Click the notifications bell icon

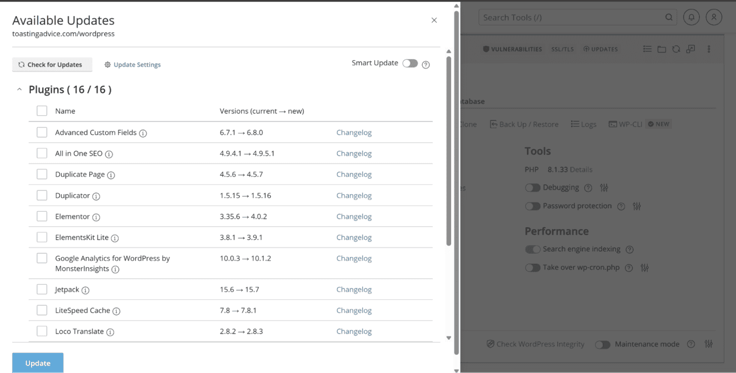point(691,17)
